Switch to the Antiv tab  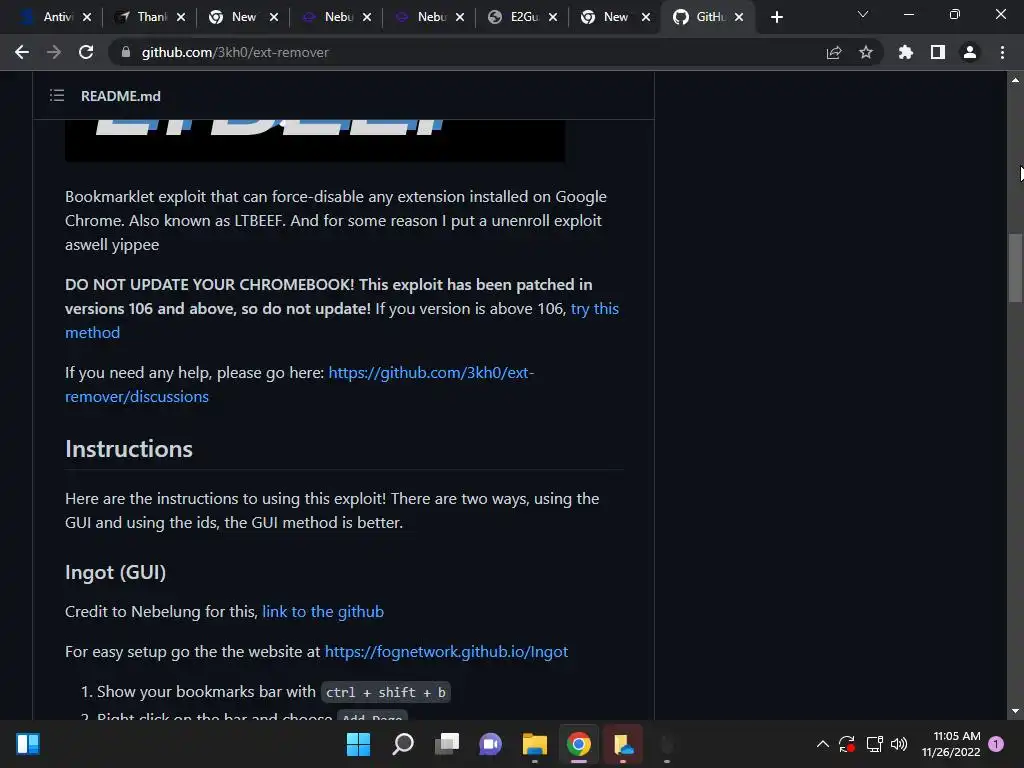click(x=51, y=17)
